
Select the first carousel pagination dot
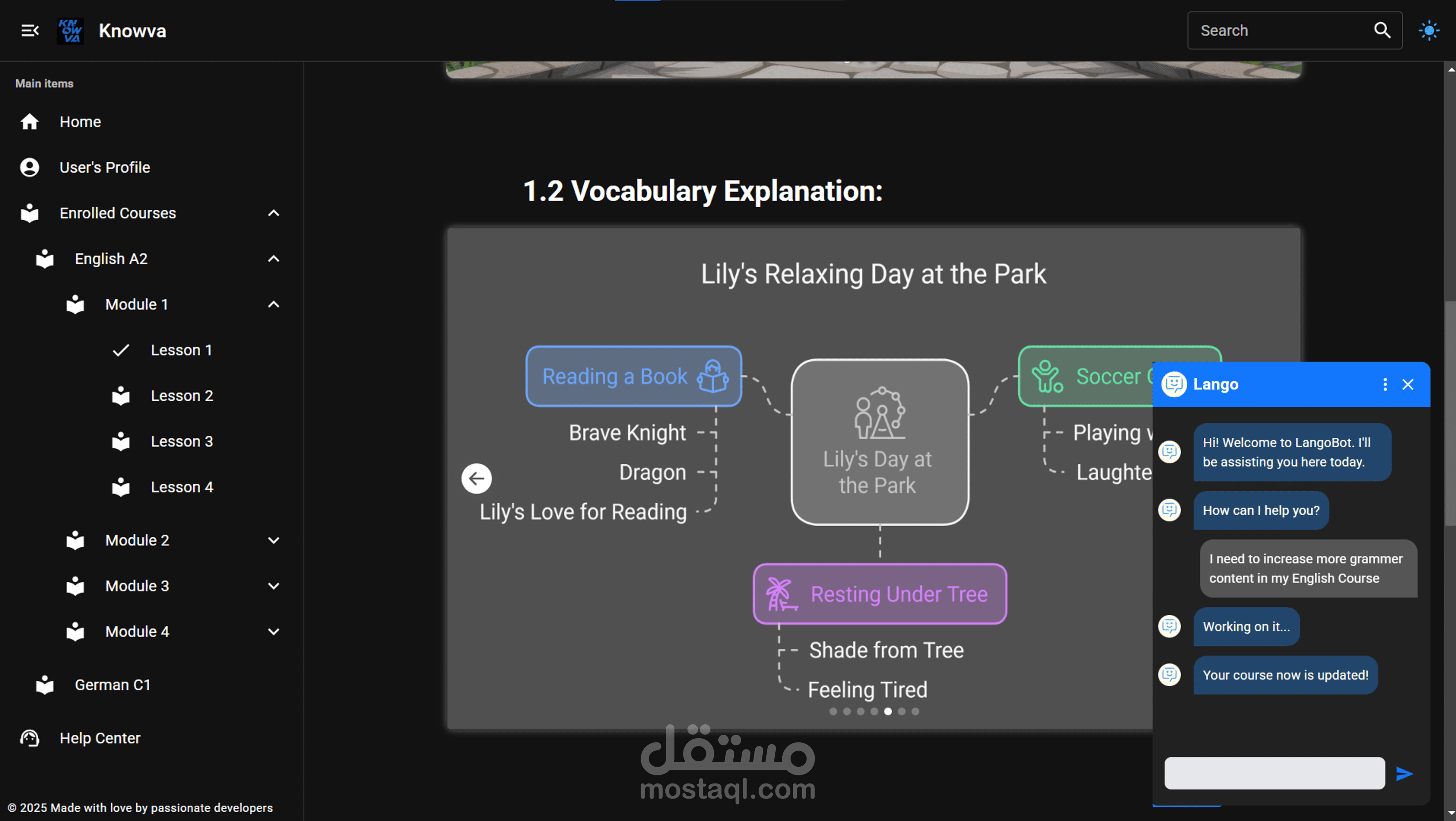coord(833,711)
